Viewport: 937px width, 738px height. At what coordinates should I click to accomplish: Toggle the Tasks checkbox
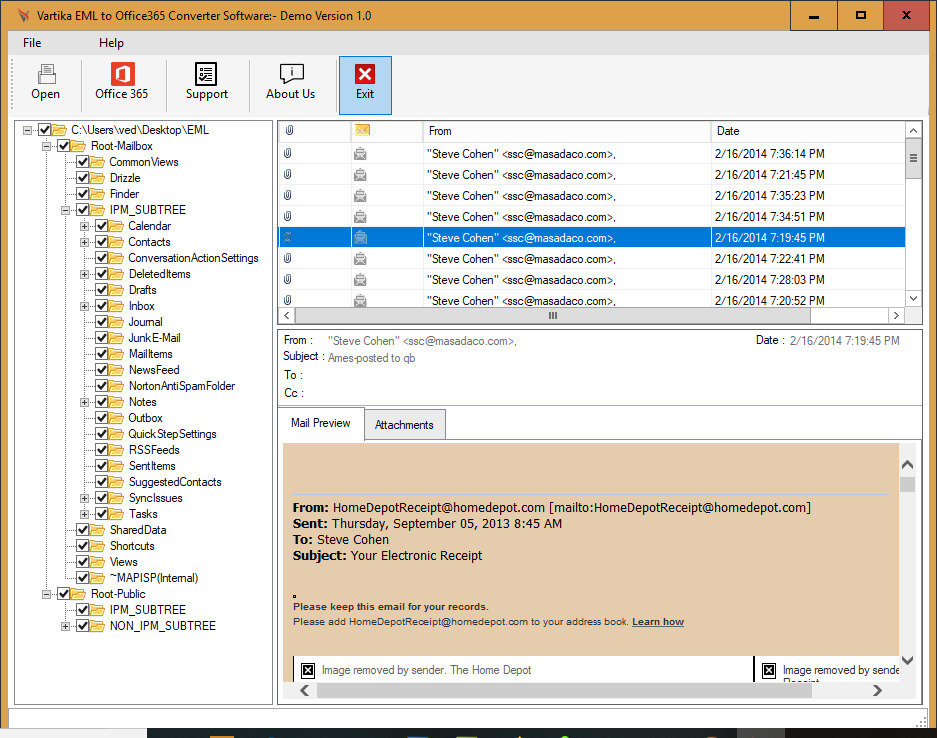102,514
